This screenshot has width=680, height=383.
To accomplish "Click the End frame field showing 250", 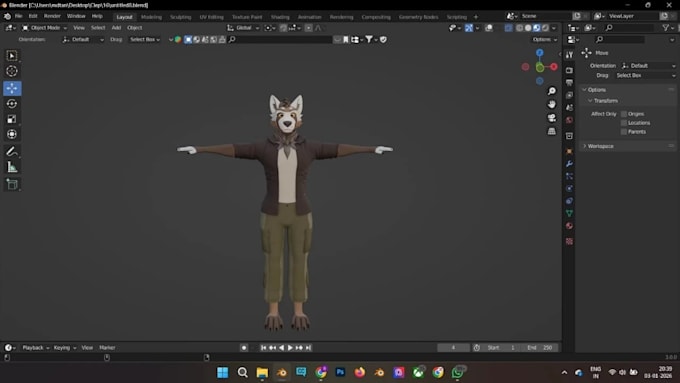I will click(x=539, y=347).
